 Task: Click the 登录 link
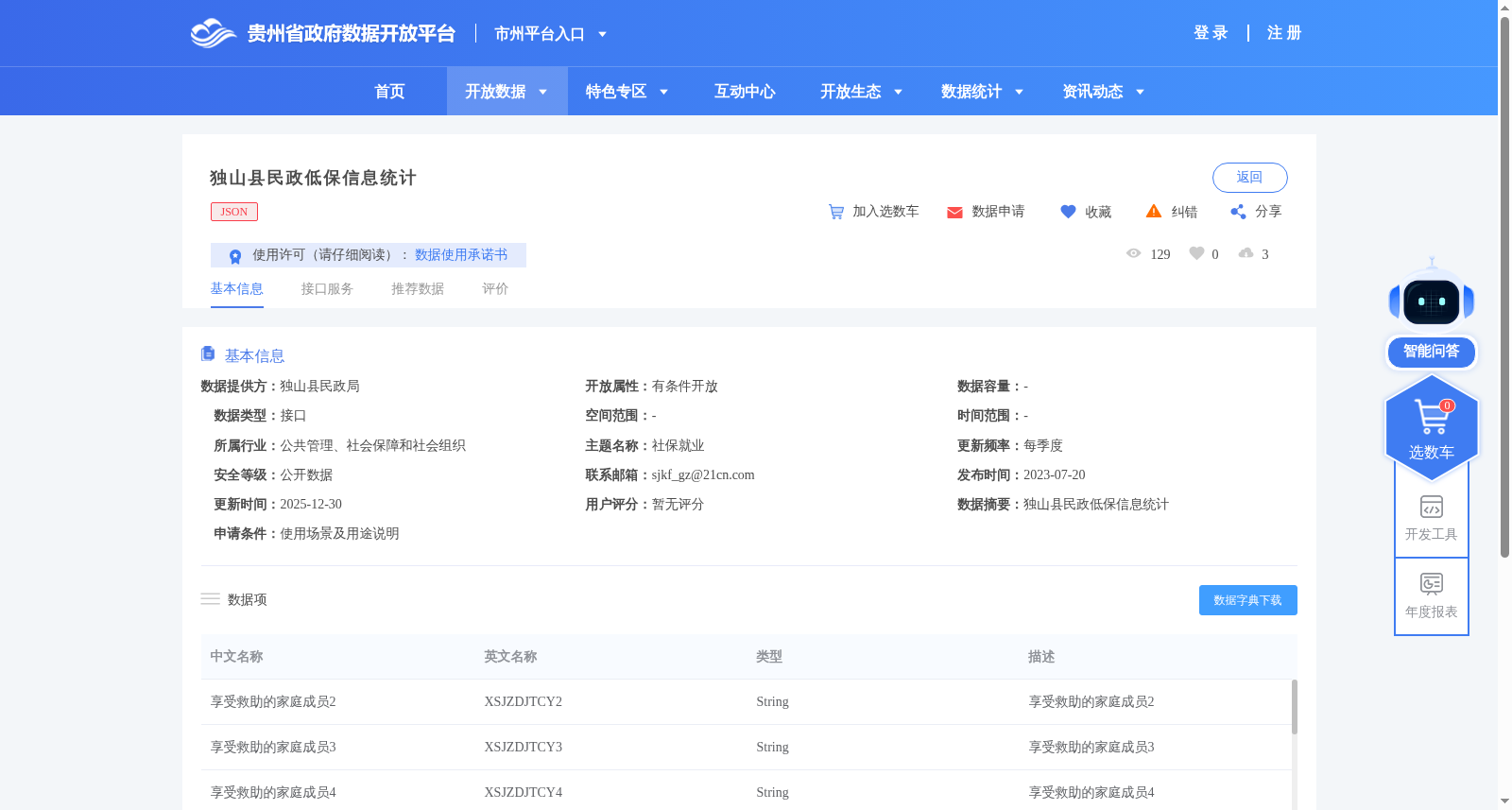point(1211,33)
